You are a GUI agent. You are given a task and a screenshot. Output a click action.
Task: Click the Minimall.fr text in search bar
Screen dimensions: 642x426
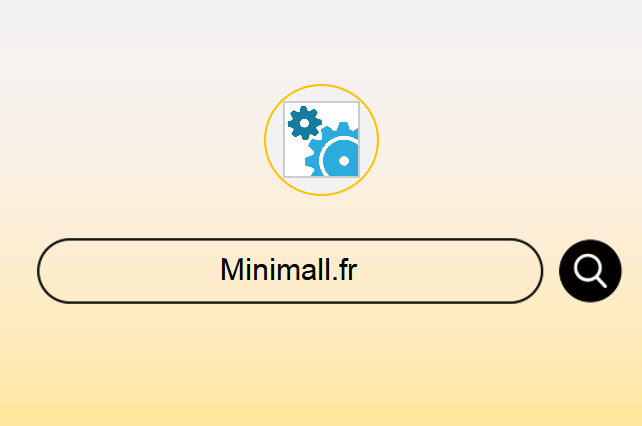point(289,270)
